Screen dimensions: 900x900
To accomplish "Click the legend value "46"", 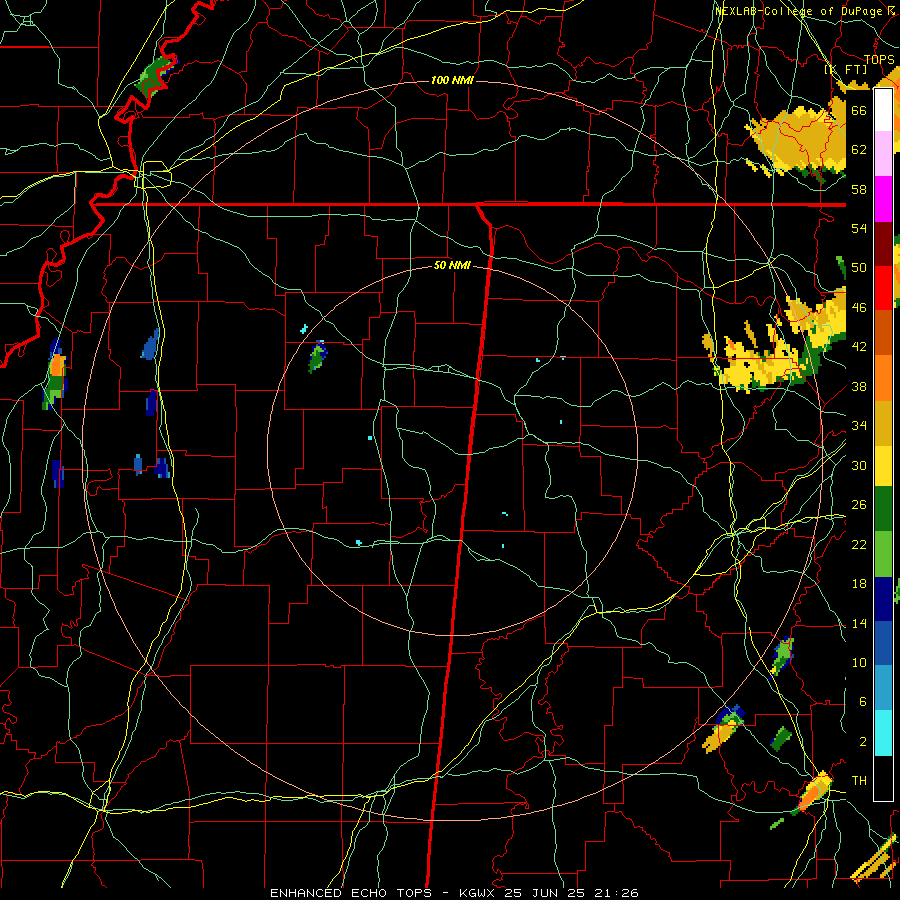I will click(859, 307).
